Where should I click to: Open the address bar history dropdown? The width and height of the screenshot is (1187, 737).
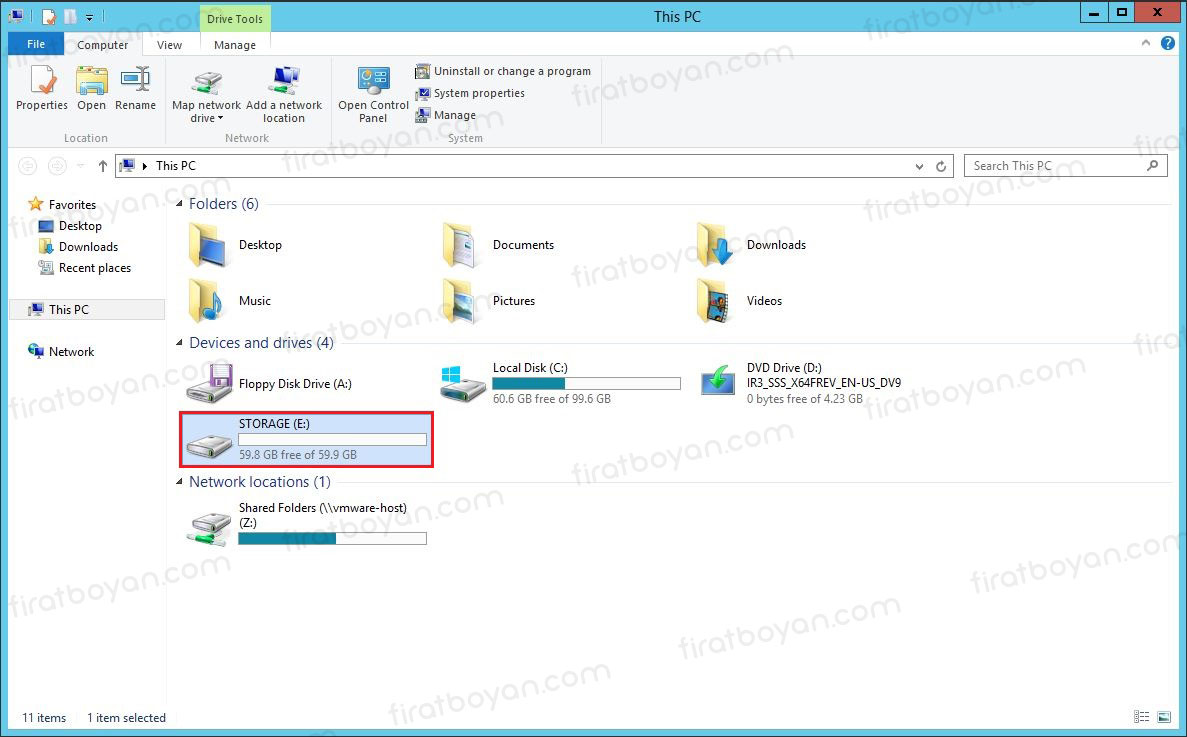point(919,166)
